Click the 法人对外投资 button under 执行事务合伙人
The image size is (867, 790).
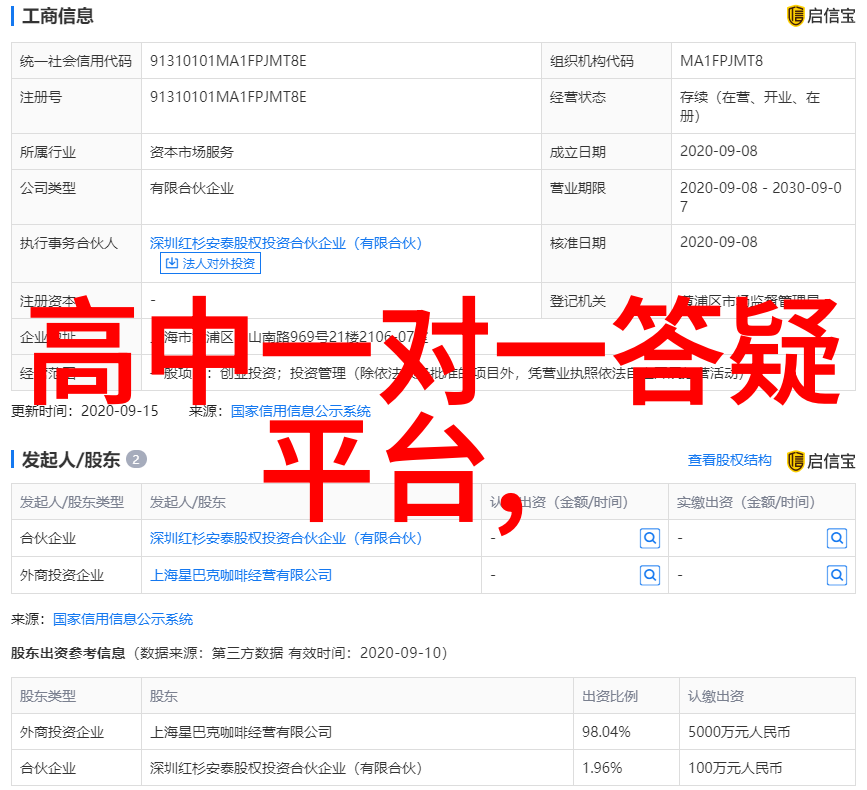[x=210, y=263]
